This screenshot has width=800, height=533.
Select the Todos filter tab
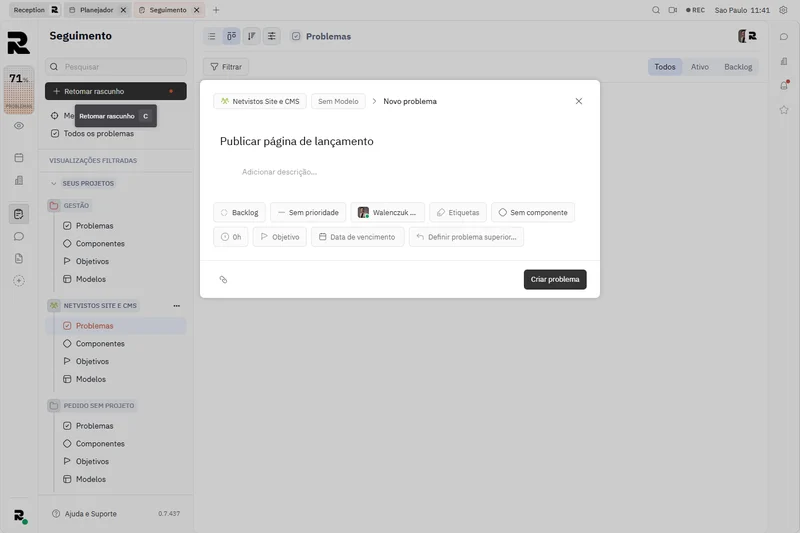coord(665,67)
